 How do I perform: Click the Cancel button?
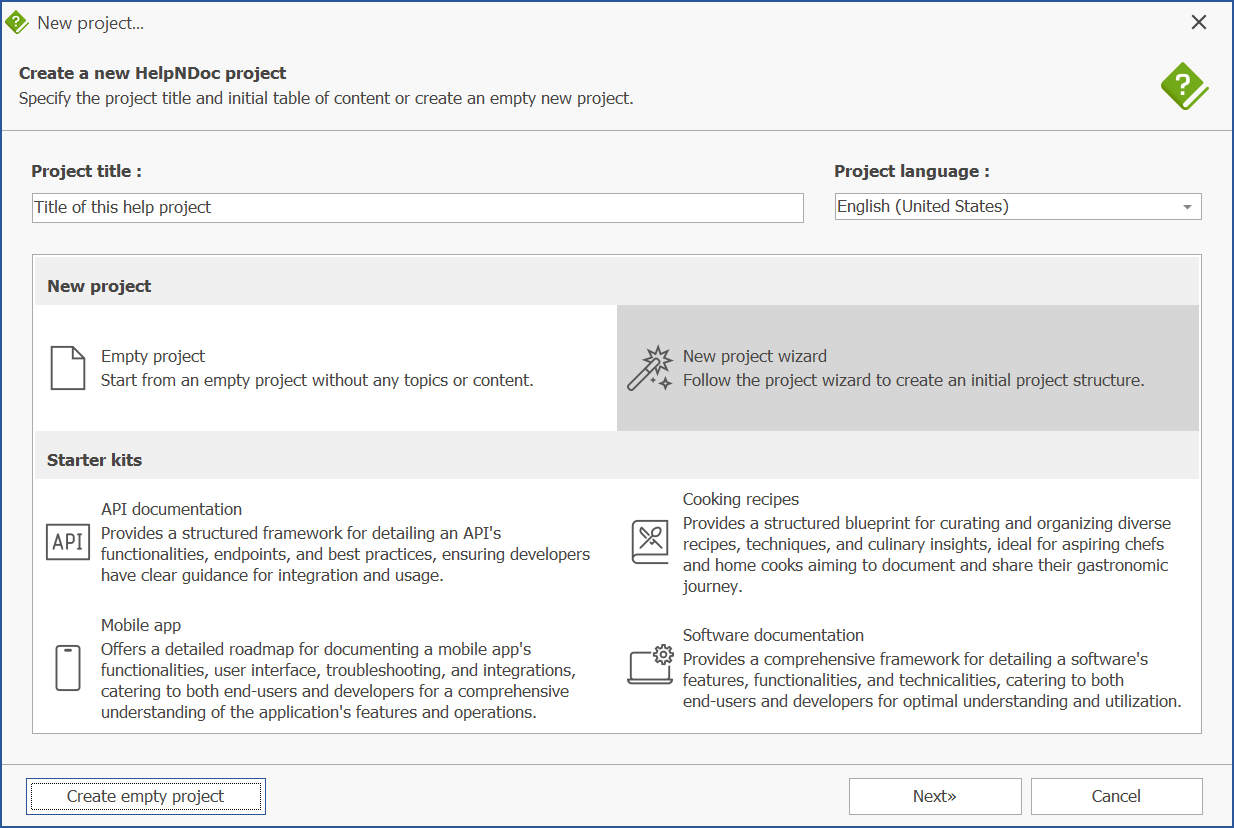point(1116,797)
